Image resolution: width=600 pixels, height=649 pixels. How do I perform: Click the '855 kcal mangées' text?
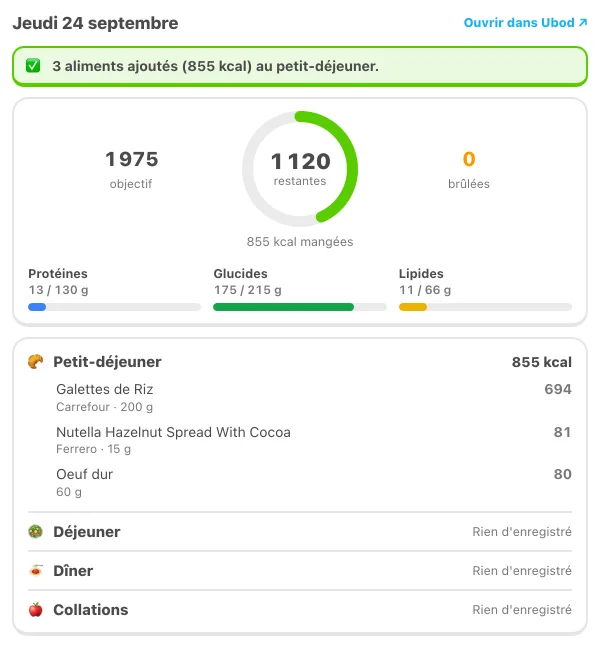[x=300, y=242]
